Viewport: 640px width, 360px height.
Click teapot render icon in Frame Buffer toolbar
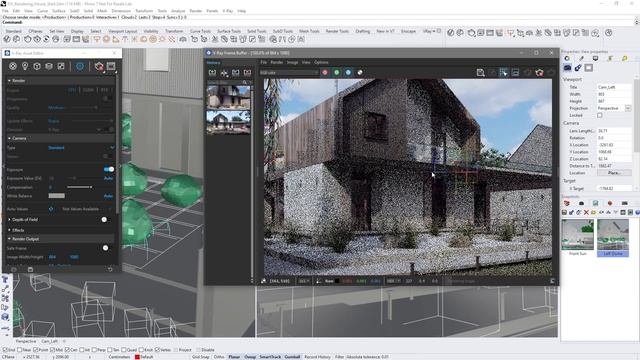(x=540, y=73)
